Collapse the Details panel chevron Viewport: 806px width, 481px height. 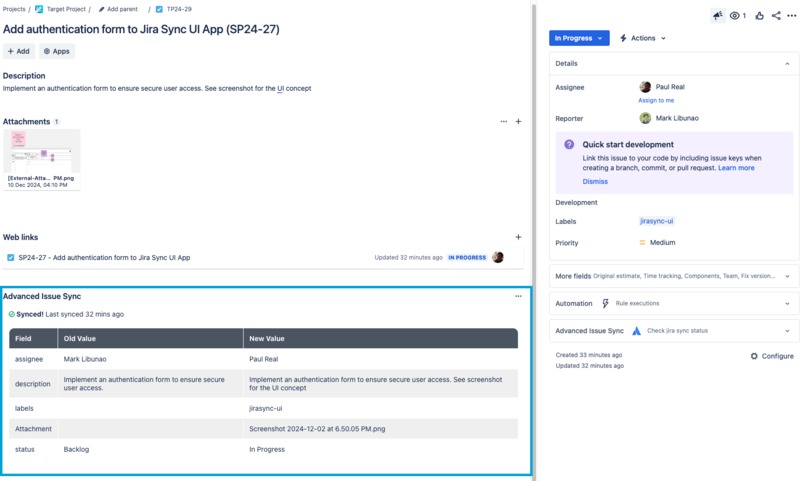[787, 64]
